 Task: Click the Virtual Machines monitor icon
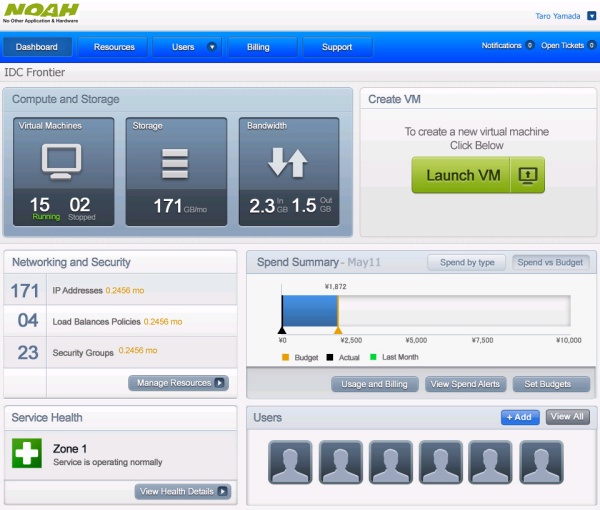(59, 162)
